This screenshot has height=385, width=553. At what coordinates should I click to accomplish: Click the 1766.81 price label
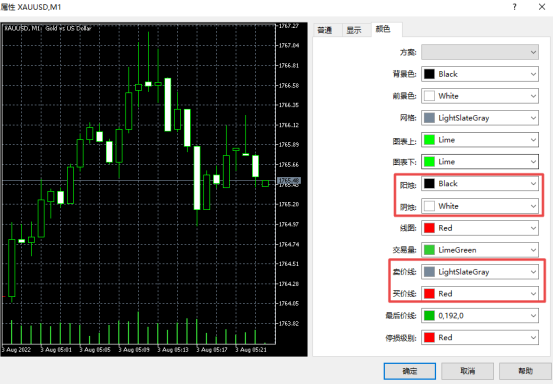point(289,66)
